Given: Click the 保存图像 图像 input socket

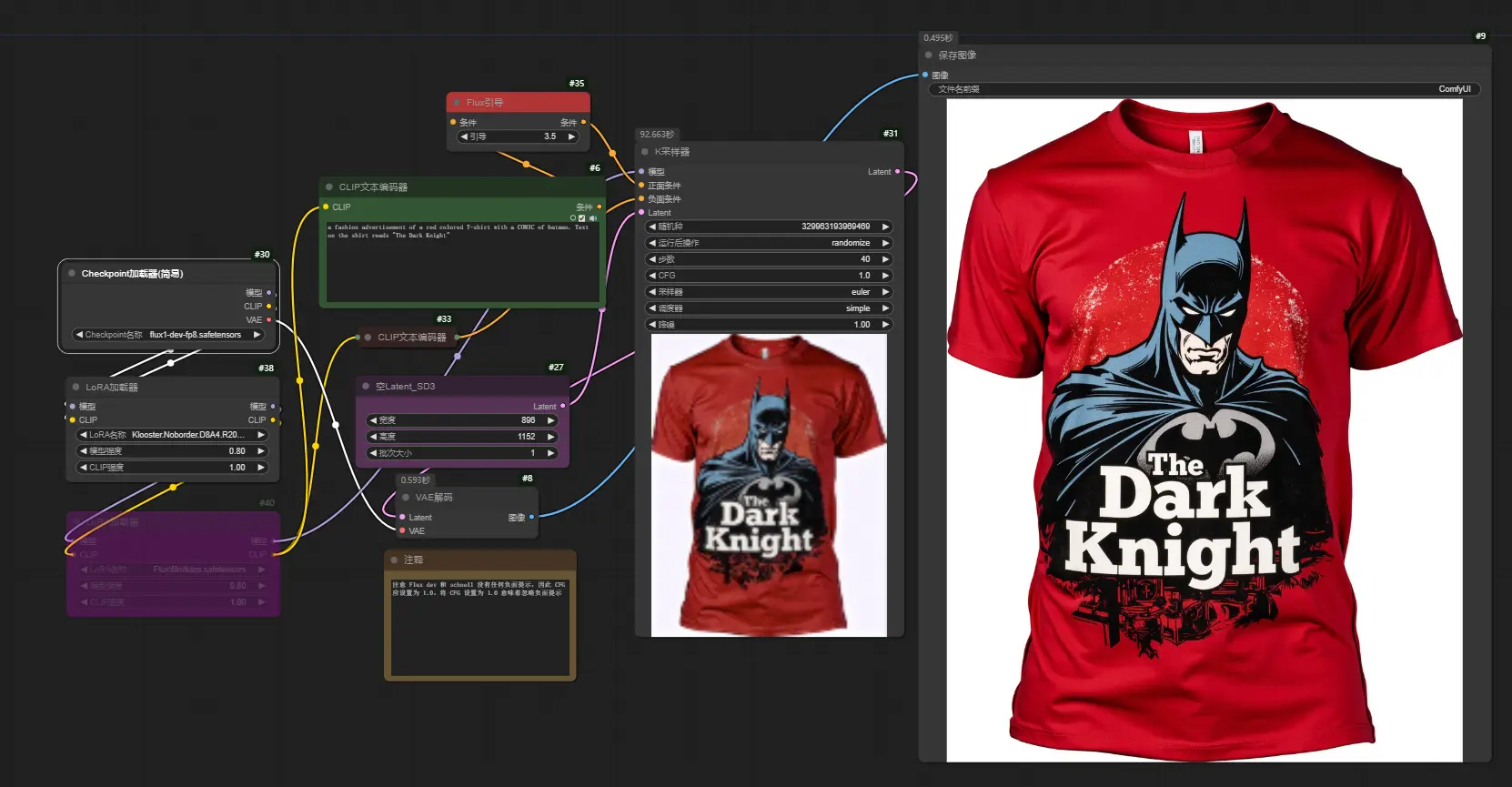Looking at the screenshot, I should point(925,75).
